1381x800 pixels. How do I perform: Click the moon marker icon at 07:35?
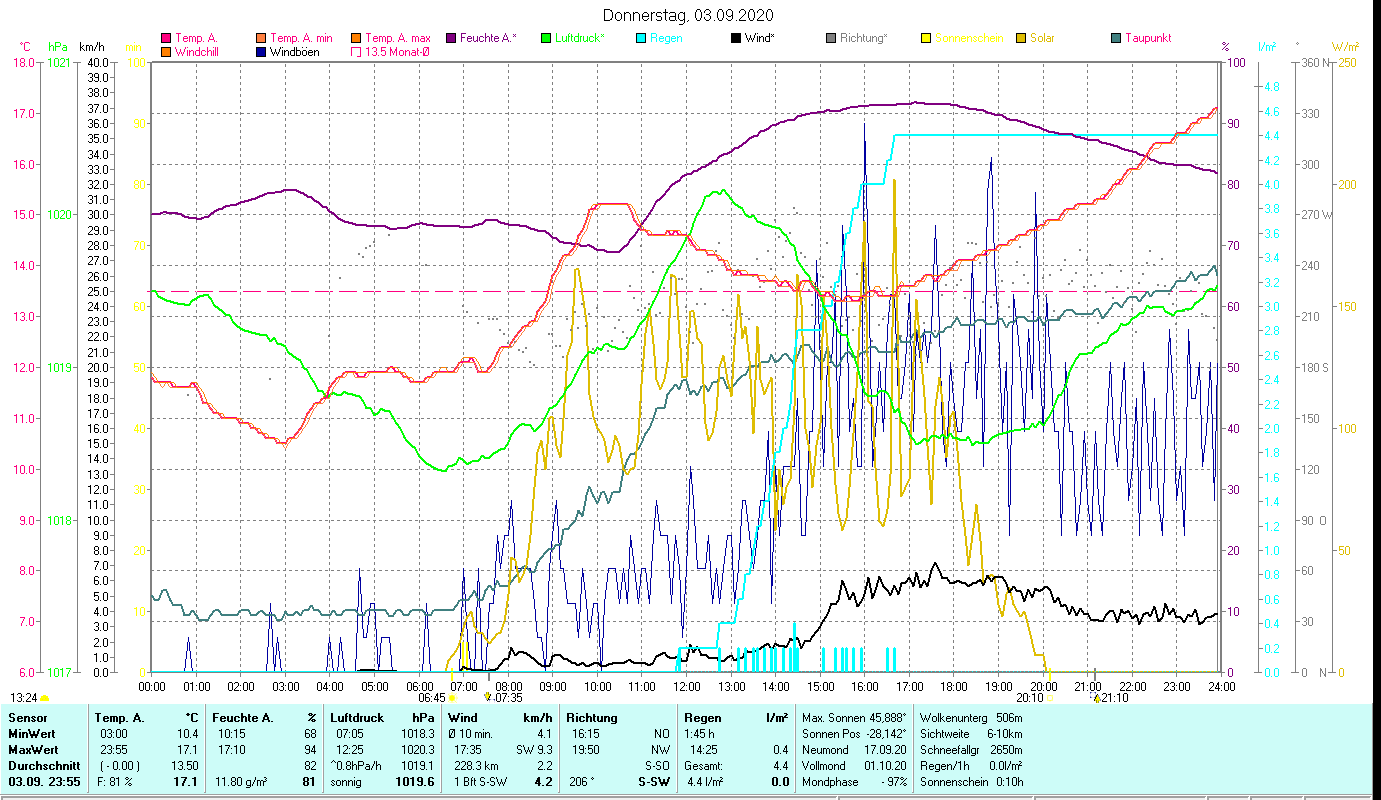click(488, 697)
